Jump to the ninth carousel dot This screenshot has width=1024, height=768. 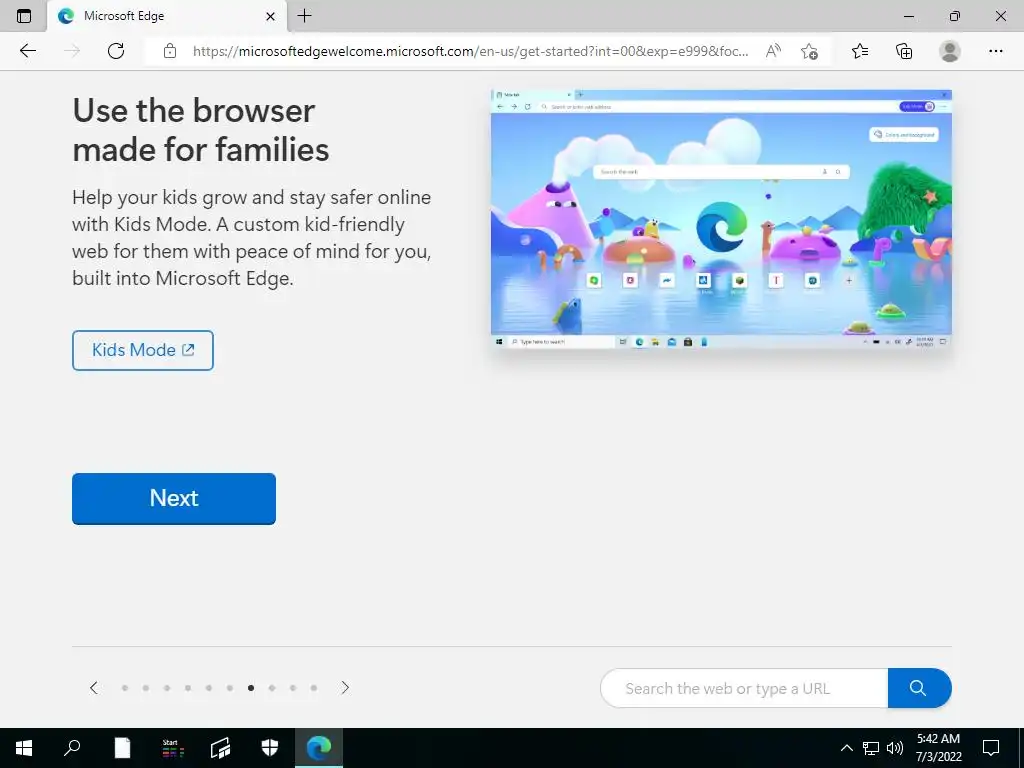(x=293, y=688)
